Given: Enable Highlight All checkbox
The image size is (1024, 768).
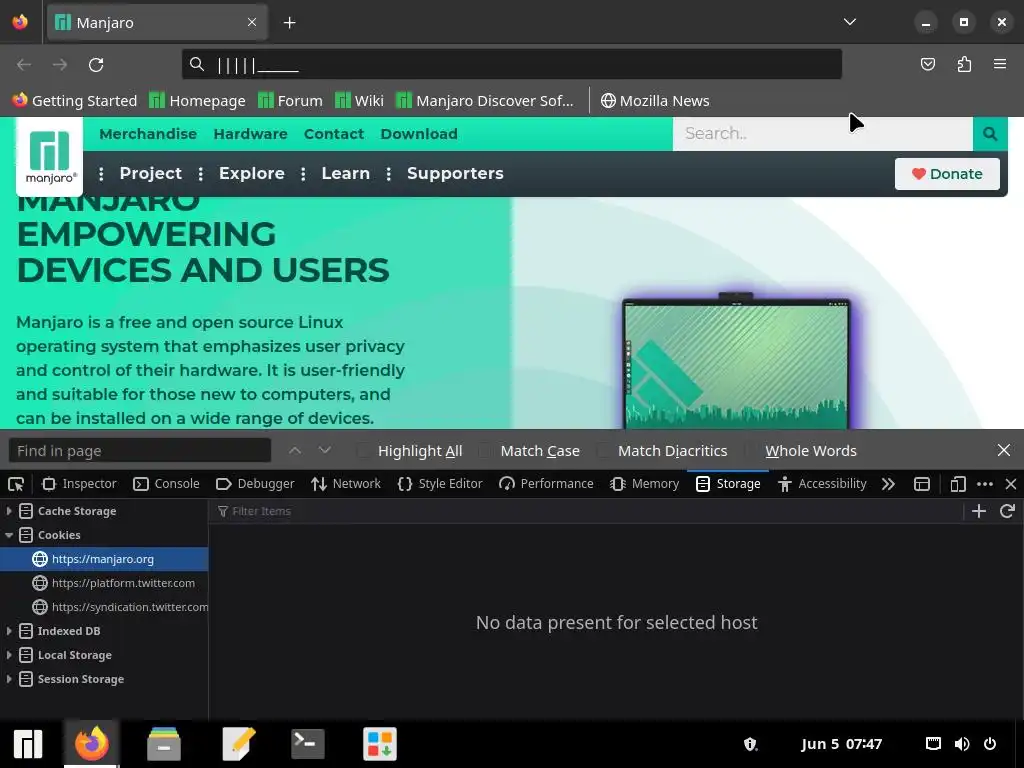Looking at the screenshot, I should 364,451.
